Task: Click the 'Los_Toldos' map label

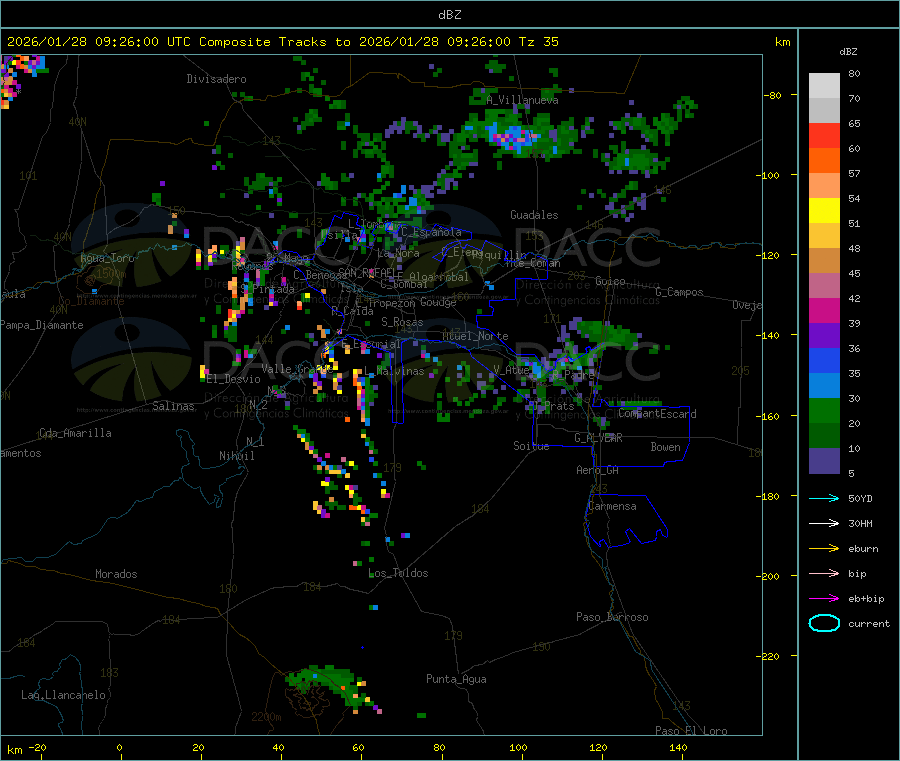Action: (x=398, y=573)
